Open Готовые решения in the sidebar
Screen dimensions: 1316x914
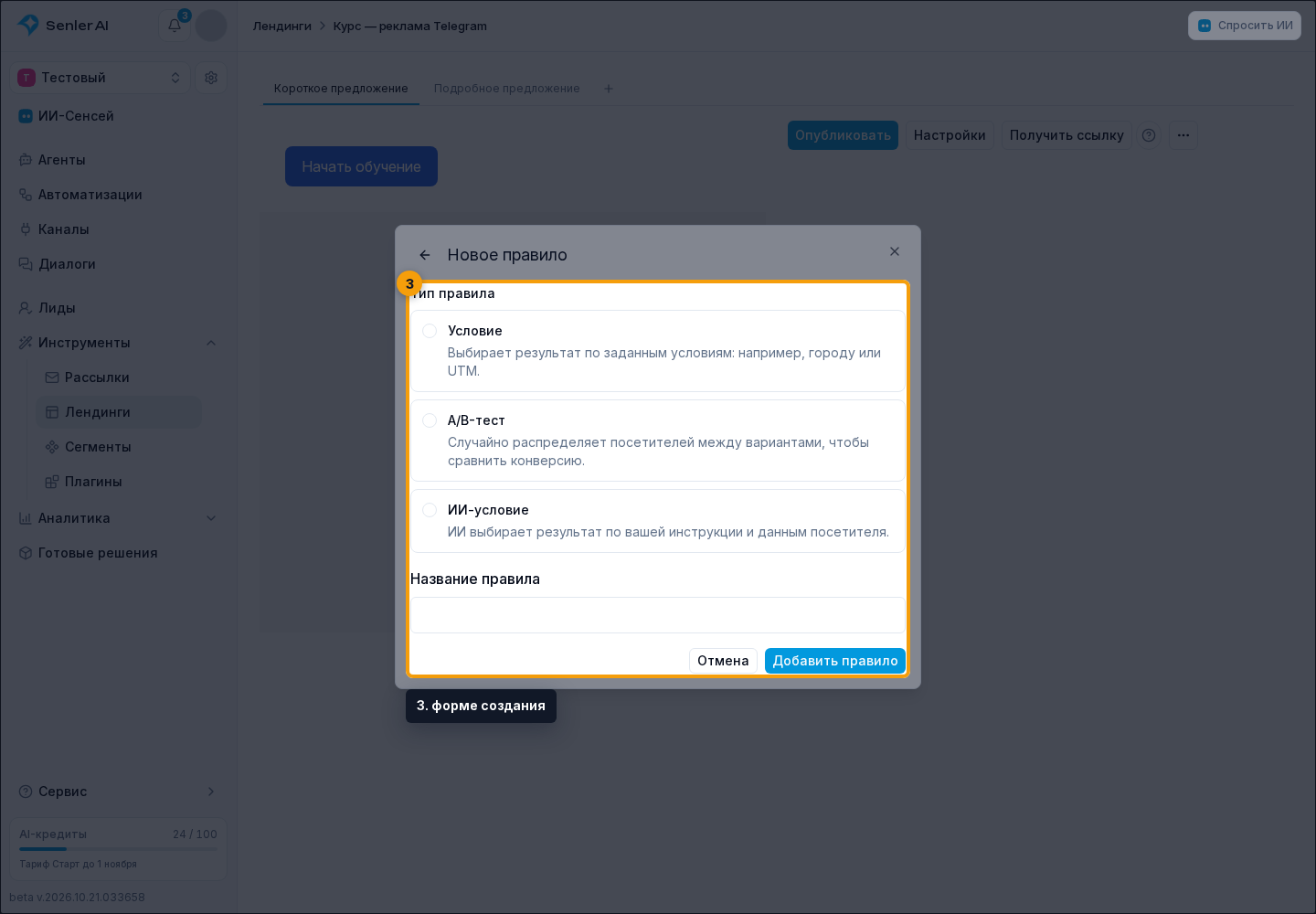[x=119, y=553]
